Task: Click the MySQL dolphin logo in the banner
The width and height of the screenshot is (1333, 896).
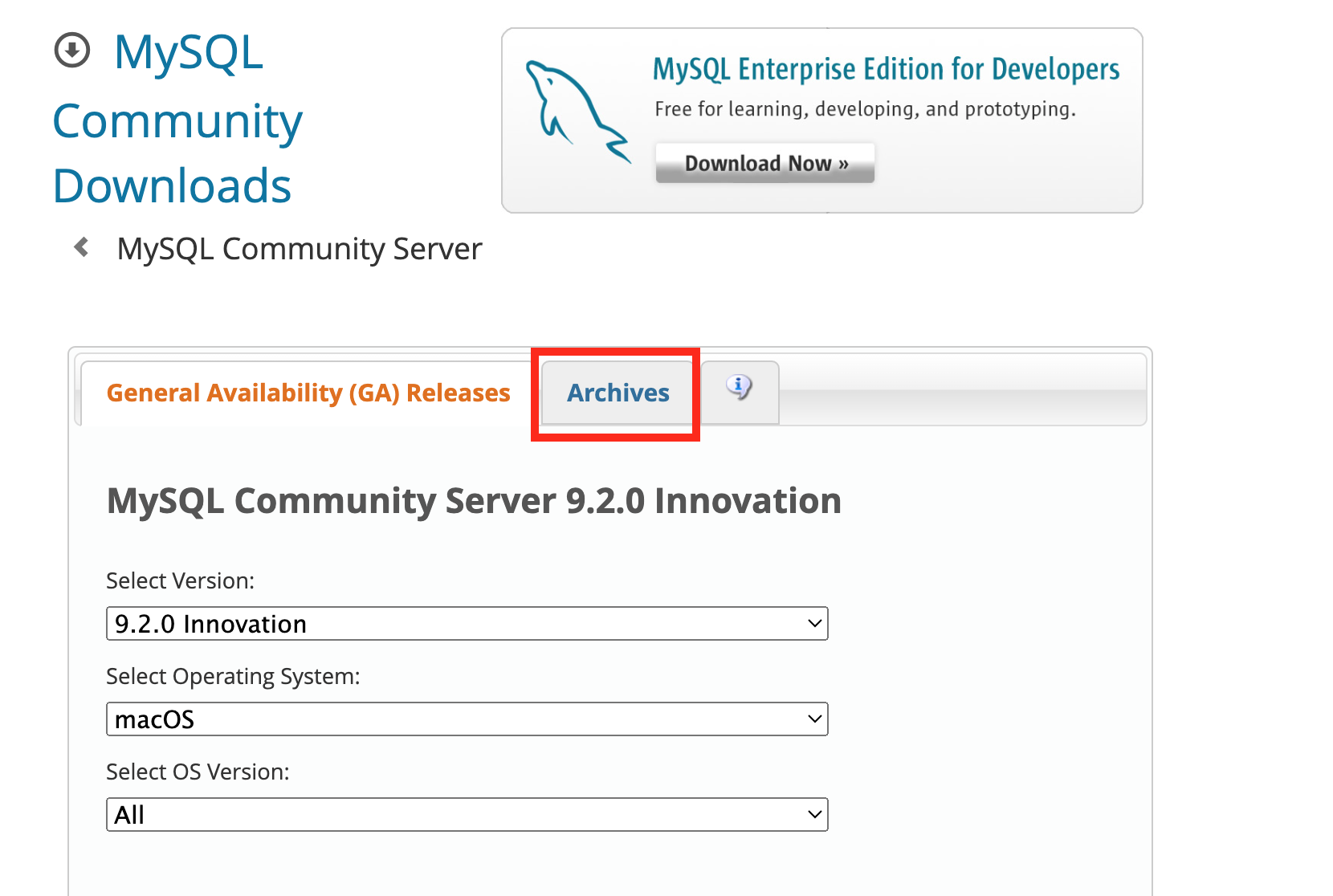Action: (577, 112)
